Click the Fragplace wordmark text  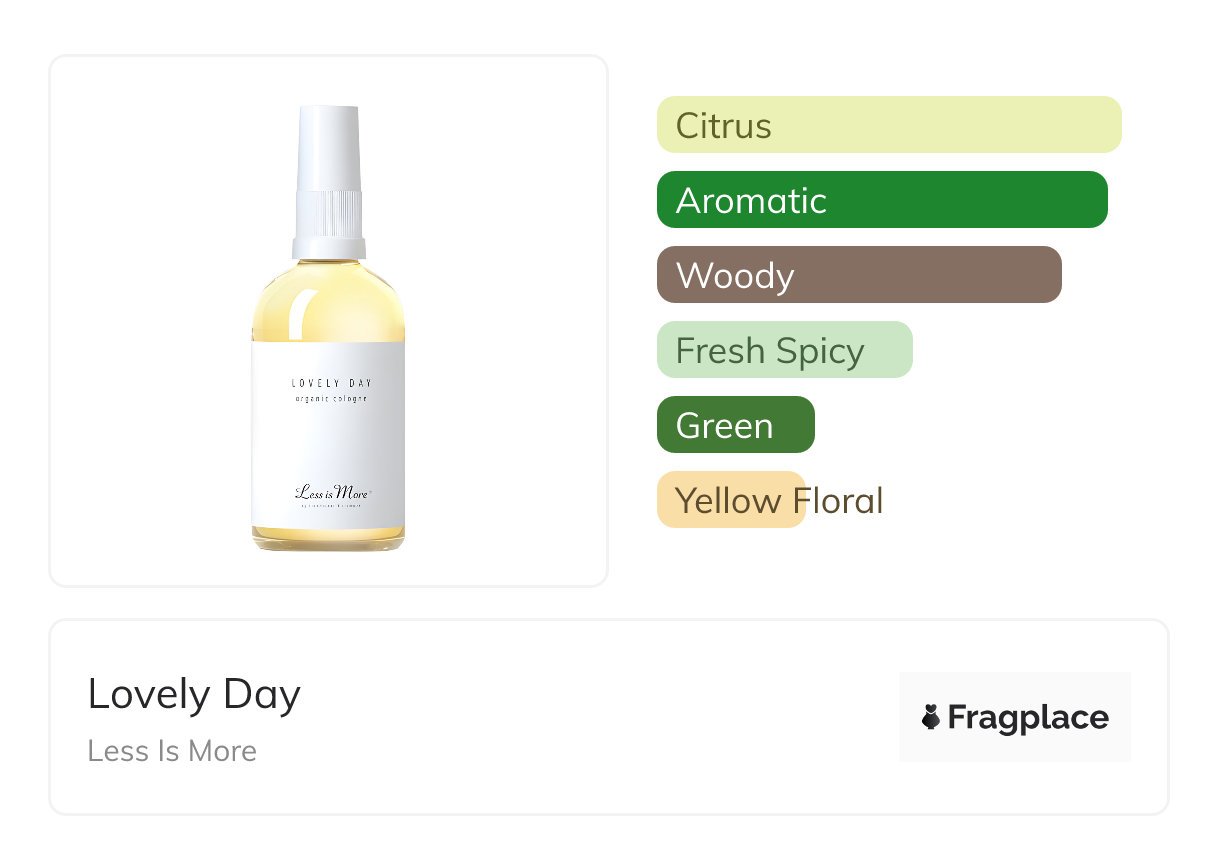pos(1028,717)
